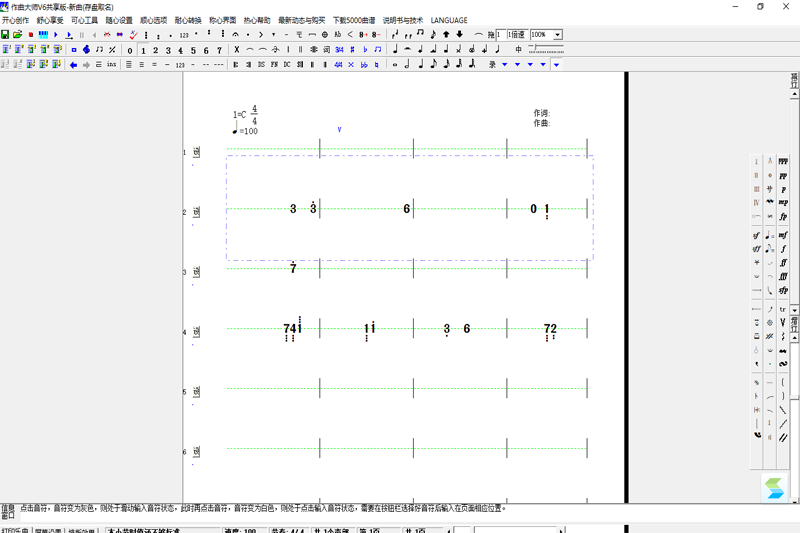Click the open folder icon

18,35
